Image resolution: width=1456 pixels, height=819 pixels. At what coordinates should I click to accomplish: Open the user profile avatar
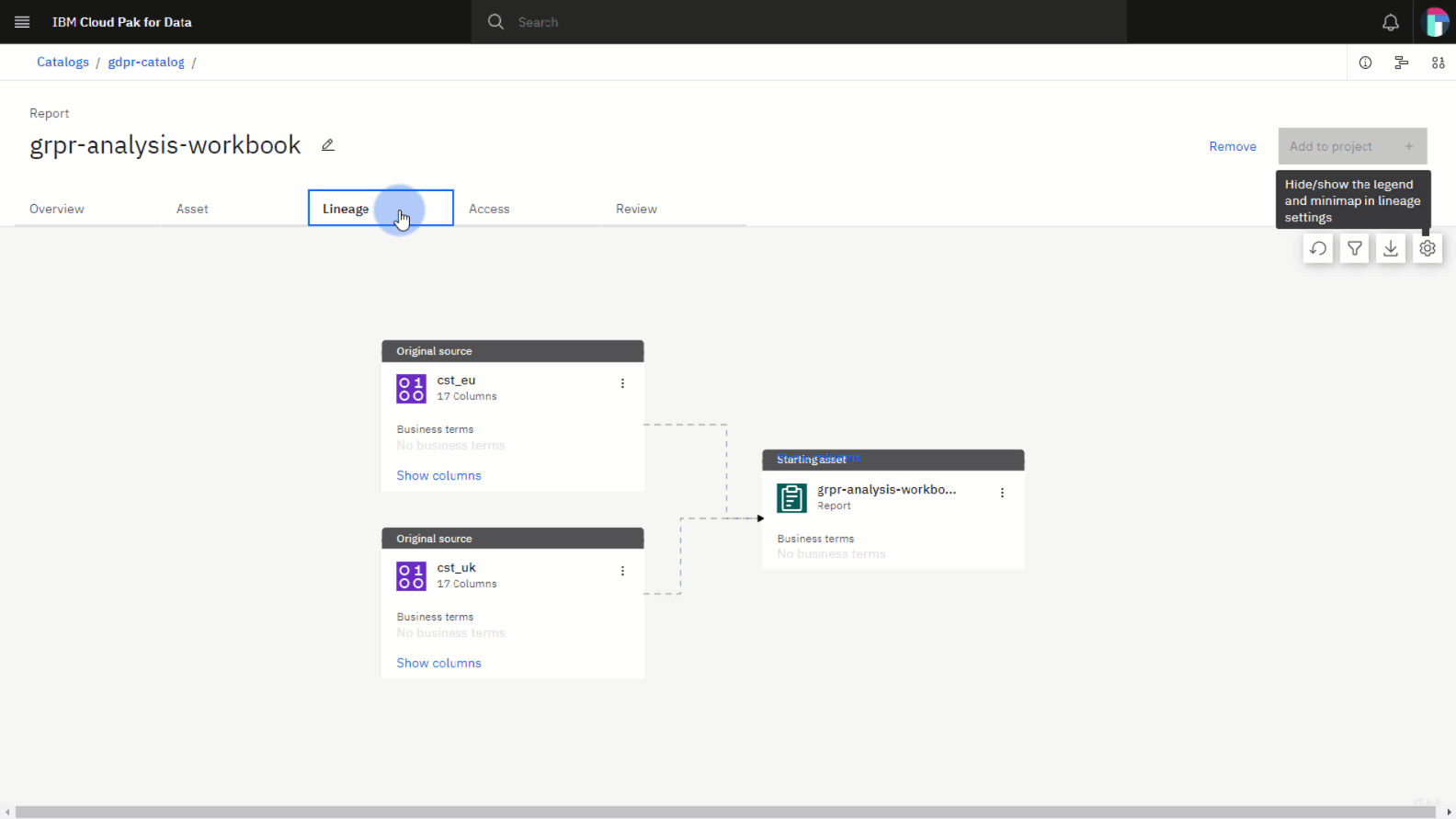click(x=1435, y=22)
